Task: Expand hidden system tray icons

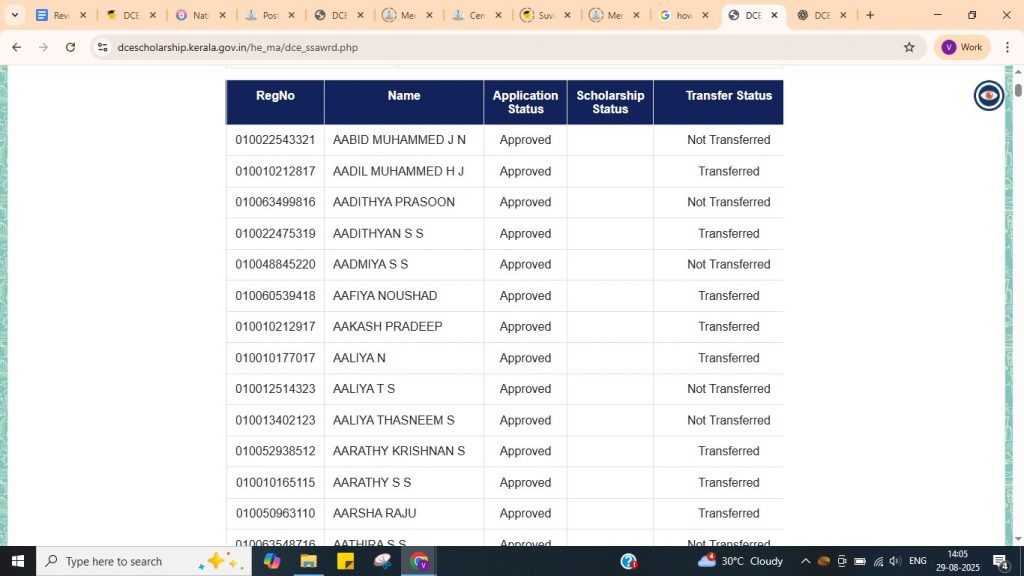Action: [805, 561]
